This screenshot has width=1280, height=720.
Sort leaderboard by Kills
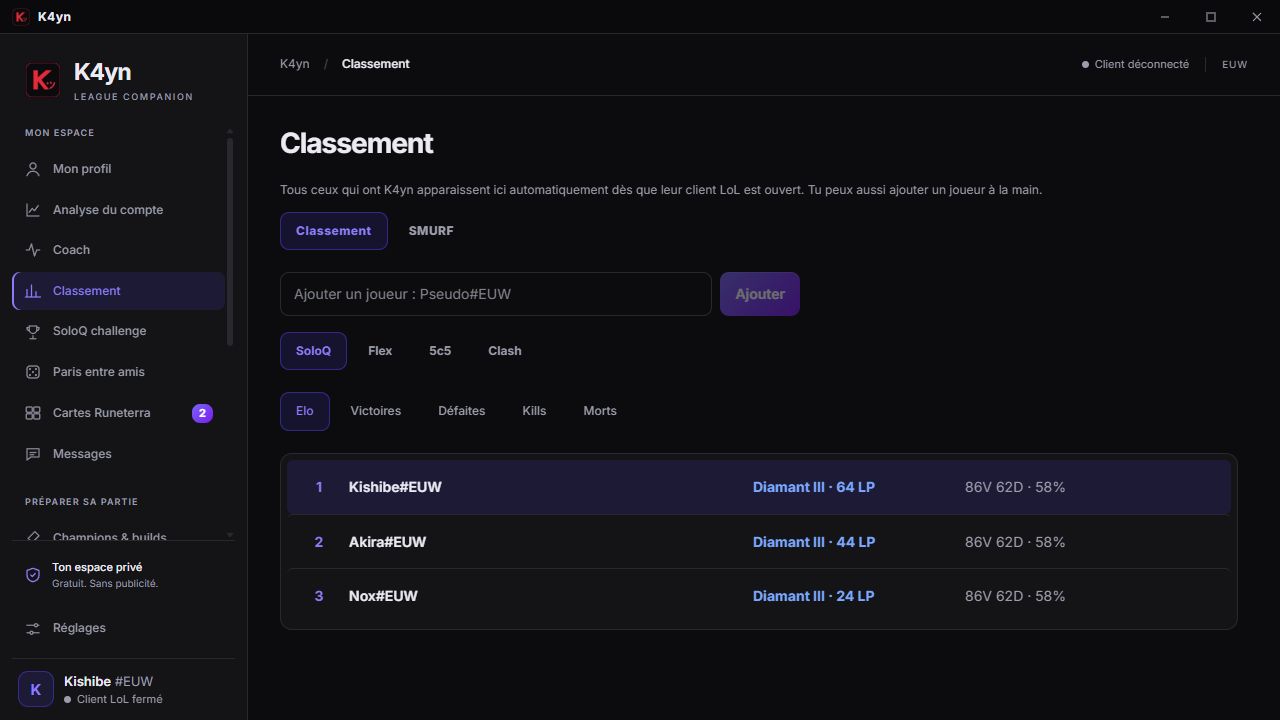tap(534, 411)
